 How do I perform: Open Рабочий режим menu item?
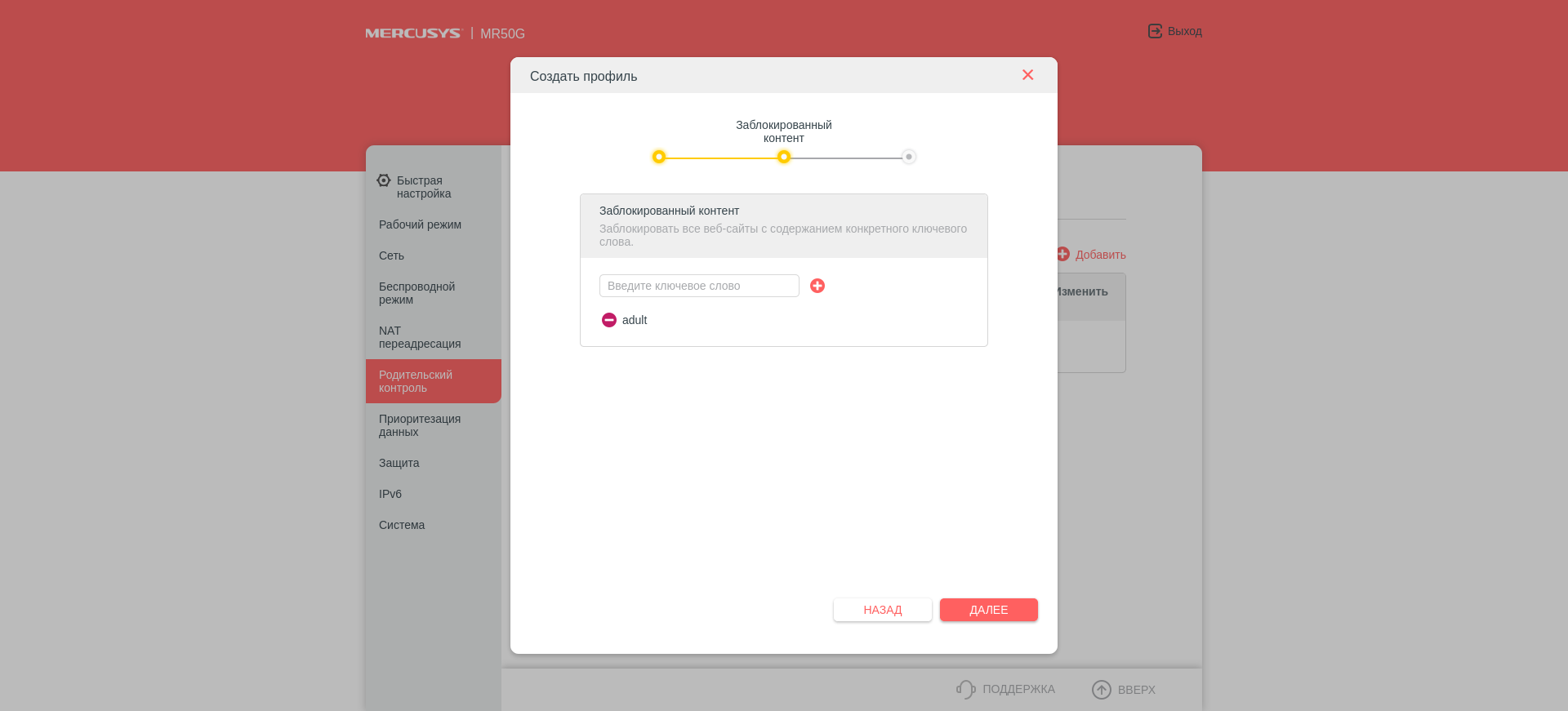(x=420, y=224)
